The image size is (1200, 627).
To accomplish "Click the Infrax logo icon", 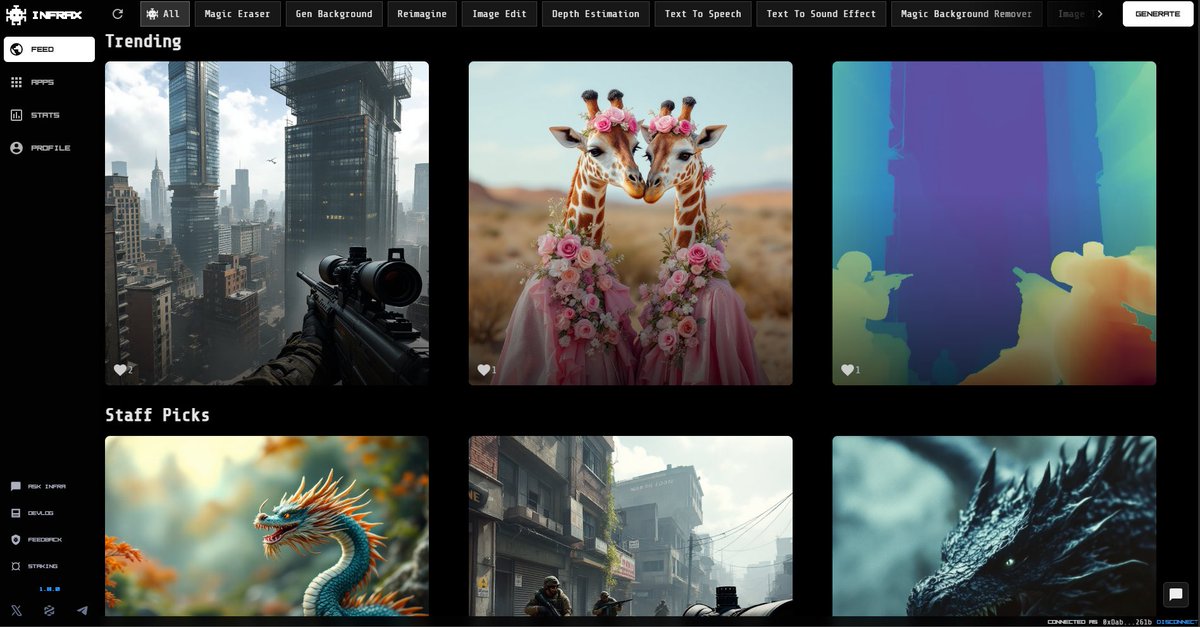I will point(16,15).
